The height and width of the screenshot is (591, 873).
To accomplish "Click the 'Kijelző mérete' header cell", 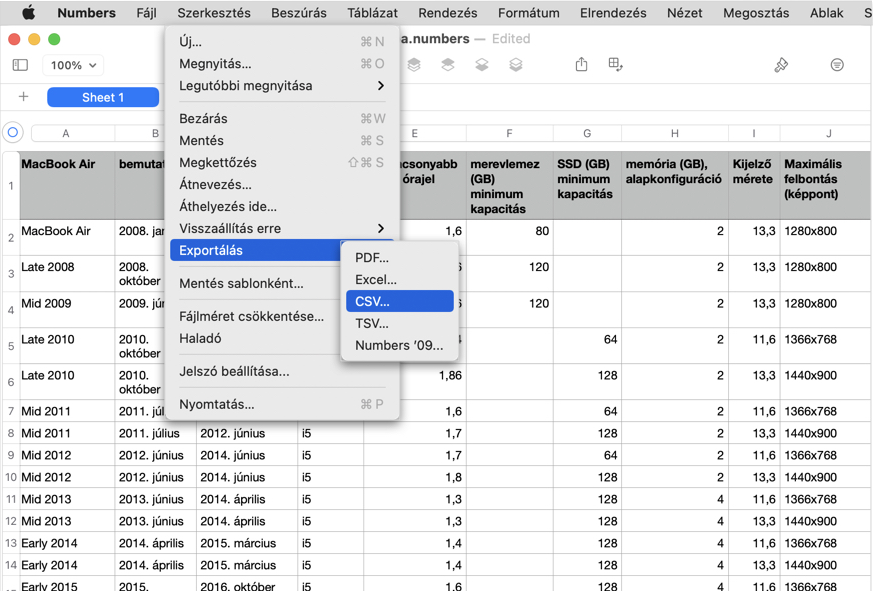I will tap(754, 185).
